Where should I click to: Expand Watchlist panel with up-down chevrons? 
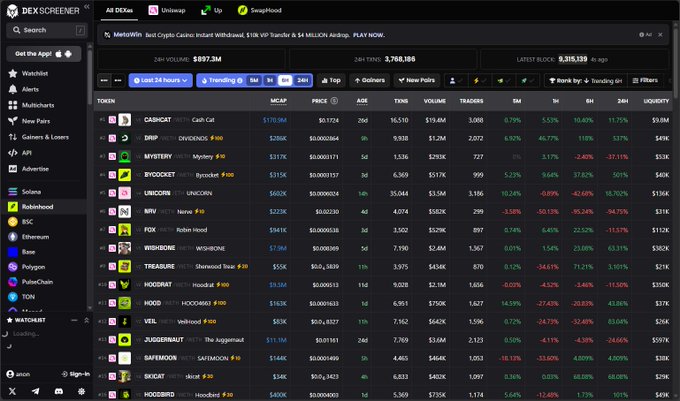point(86,320)
